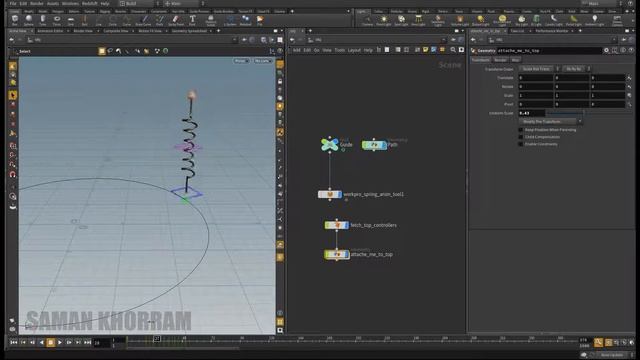Select the L-System shelf tool

coord(230,20)
